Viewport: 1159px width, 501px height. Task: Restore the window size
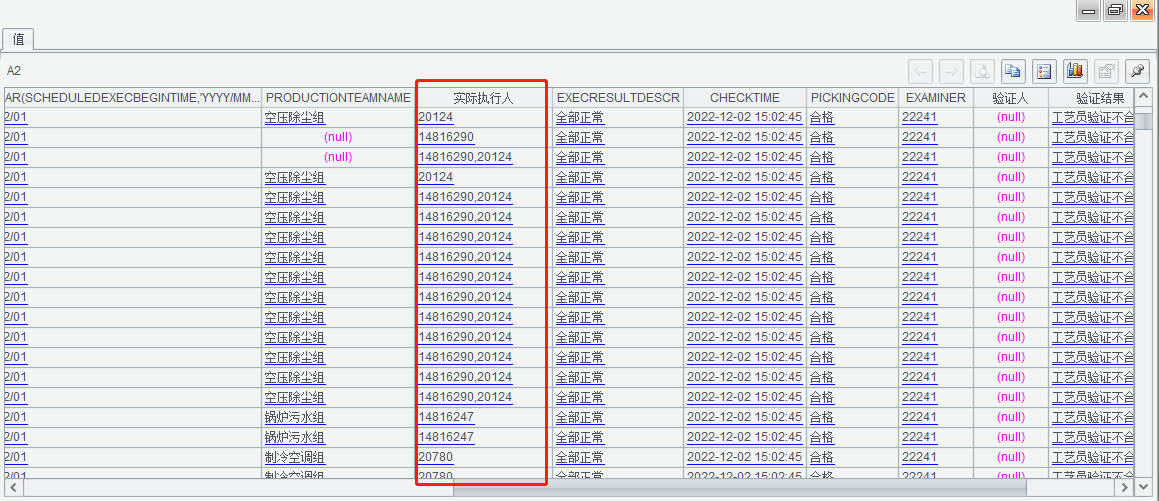click(1115, 10)
